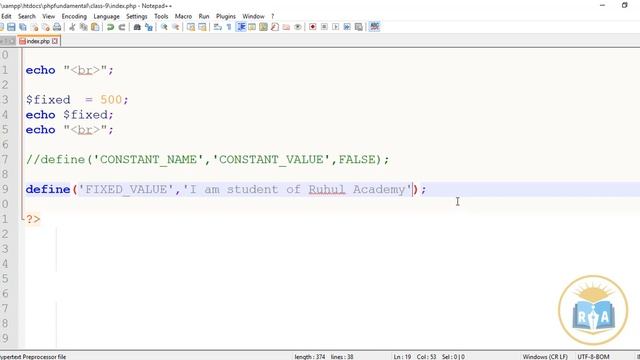Image resolution: width=640 pixels, height=360 pixels.
Task: Click the Copy toolbar icon
Action: point(84,27)
